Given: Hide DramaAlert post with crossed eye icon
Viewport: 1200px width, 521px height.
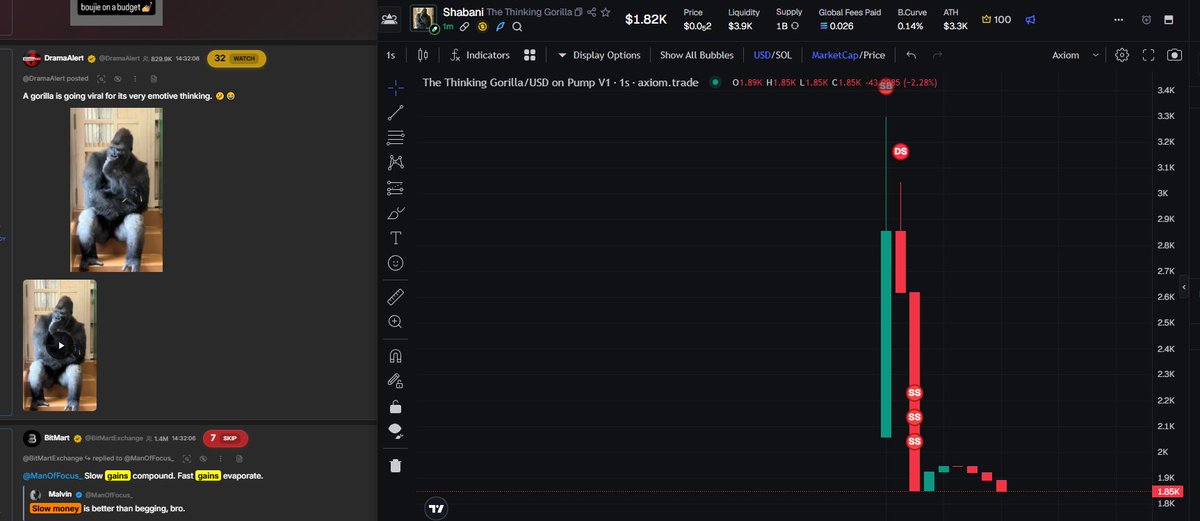Looking at the screenshot, I should point(118,77).
